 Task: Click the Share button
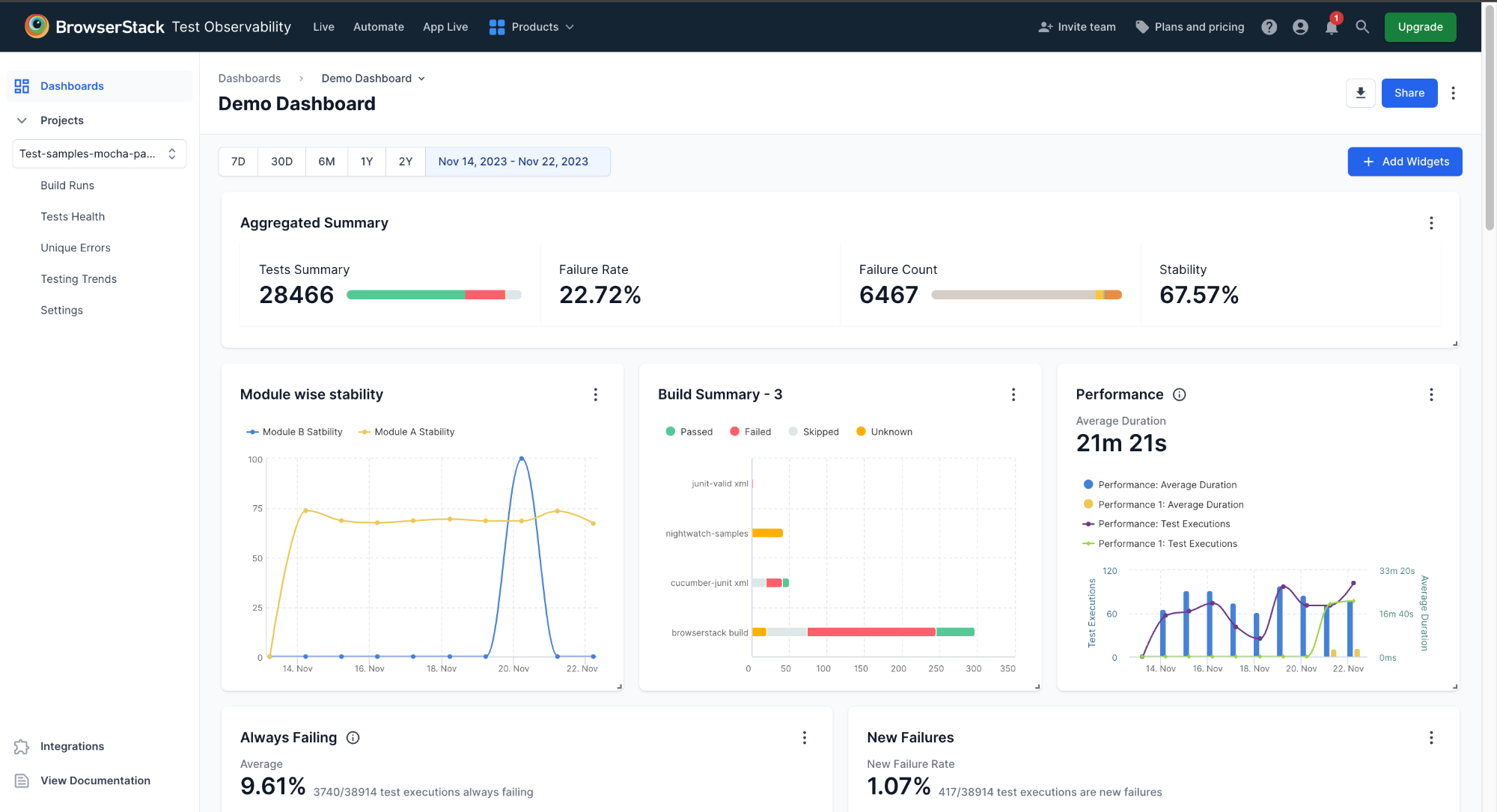click(1409, 93)
